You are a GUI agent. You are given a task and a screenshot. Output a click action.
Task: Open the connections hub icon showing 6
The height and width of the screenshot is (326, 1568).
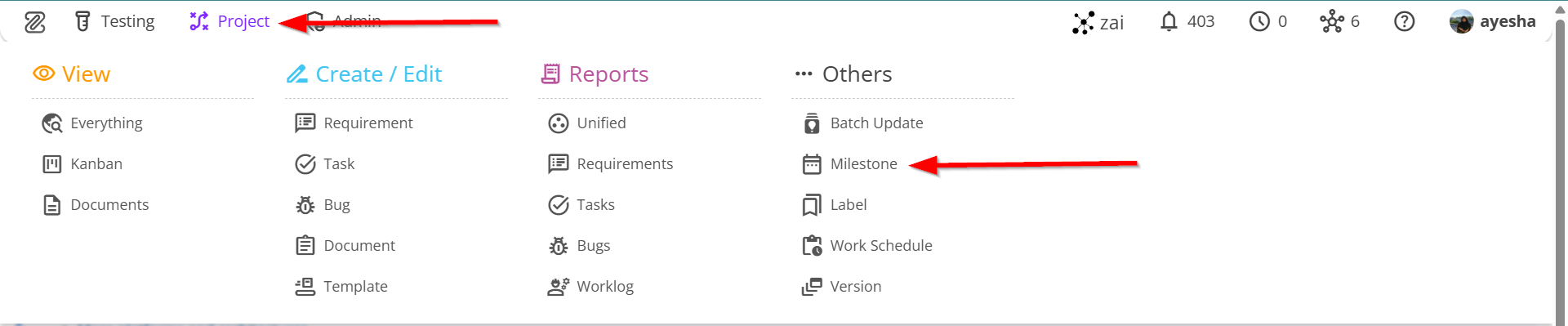(x=1332, y=21)
